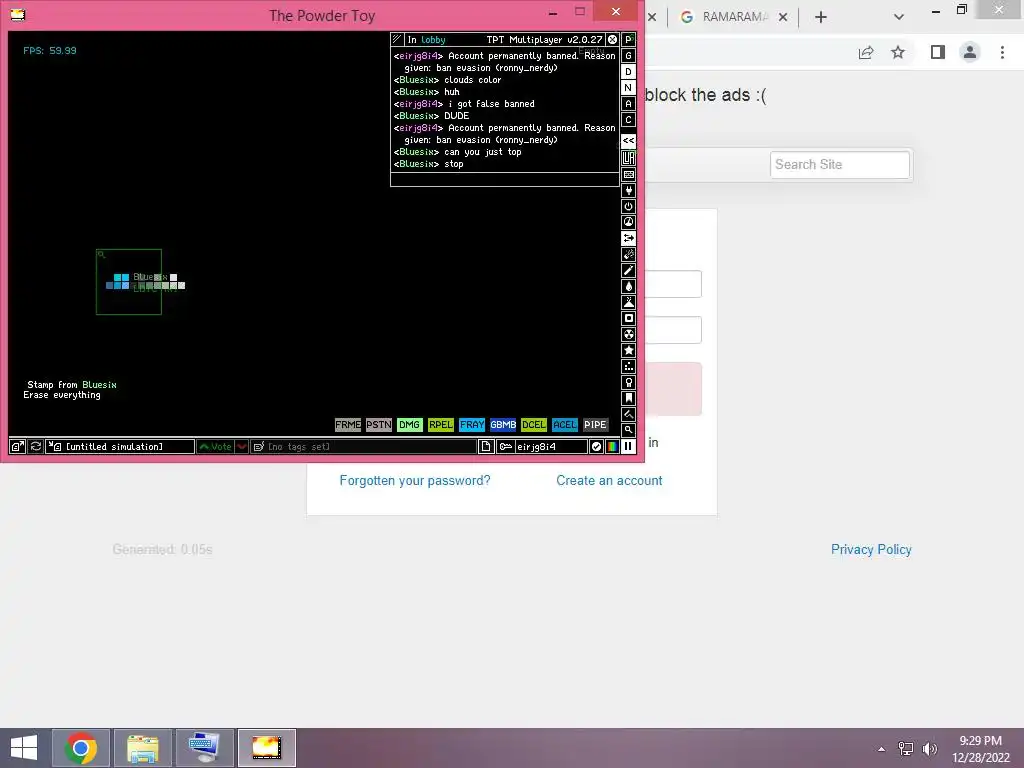Select the ACEL element
This screenshot has width=1024, height=768.
click(x=565, y=424)
